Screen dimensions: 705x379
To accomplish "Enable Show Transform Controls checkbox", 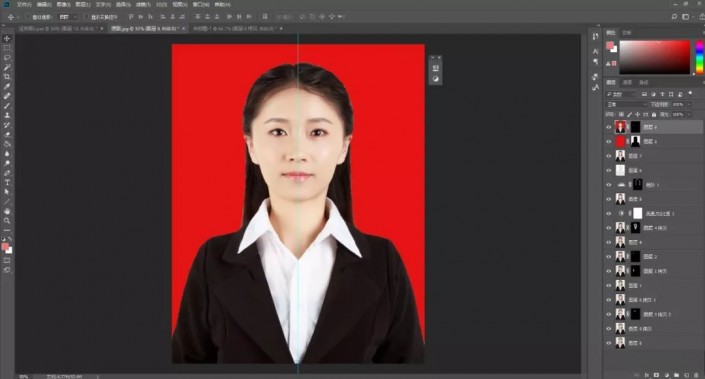I will tap(86, 17).
